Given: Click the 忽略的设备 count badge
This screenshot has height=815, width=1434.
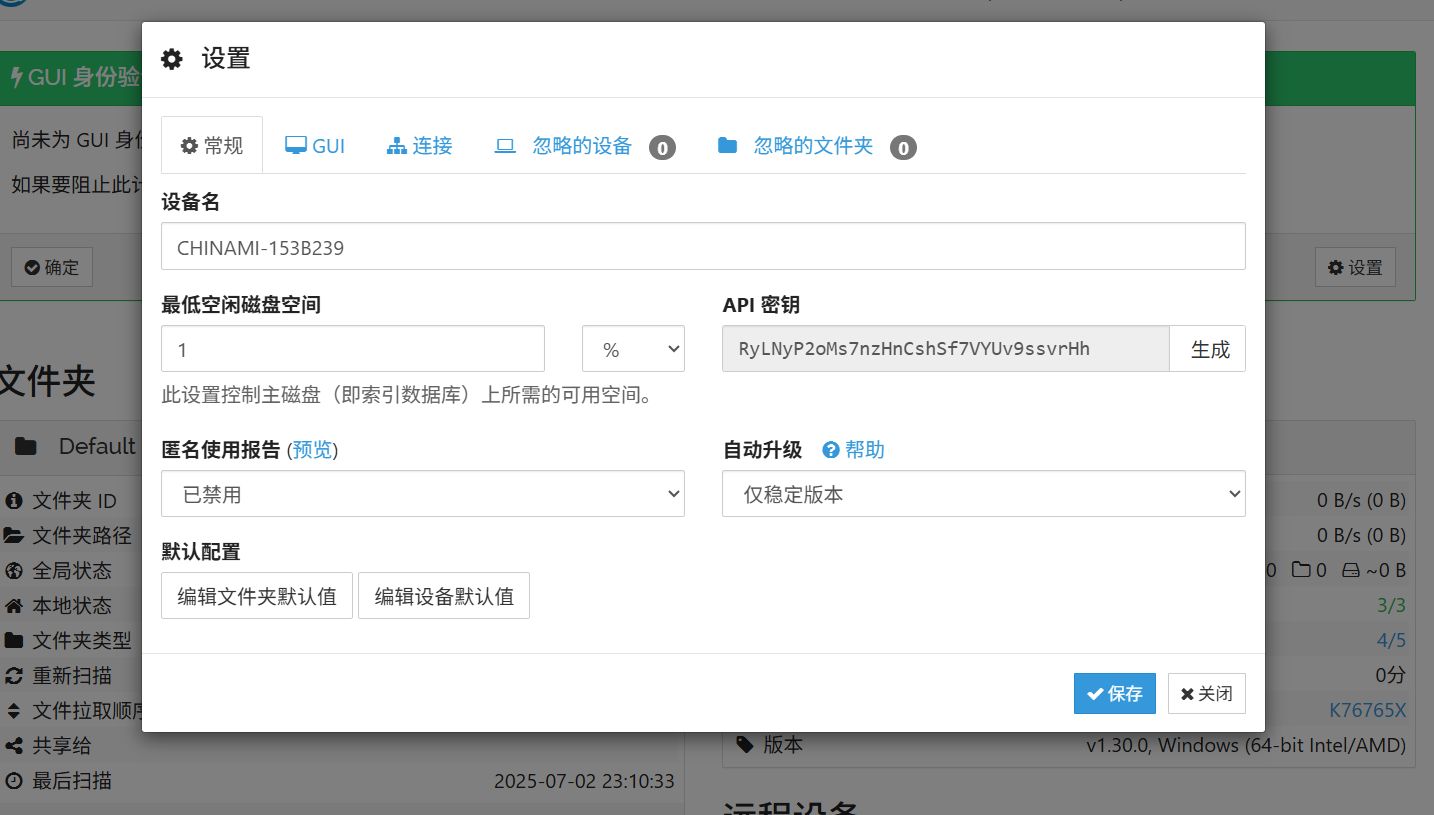Looking at the screenshot, I should [662, 148].
